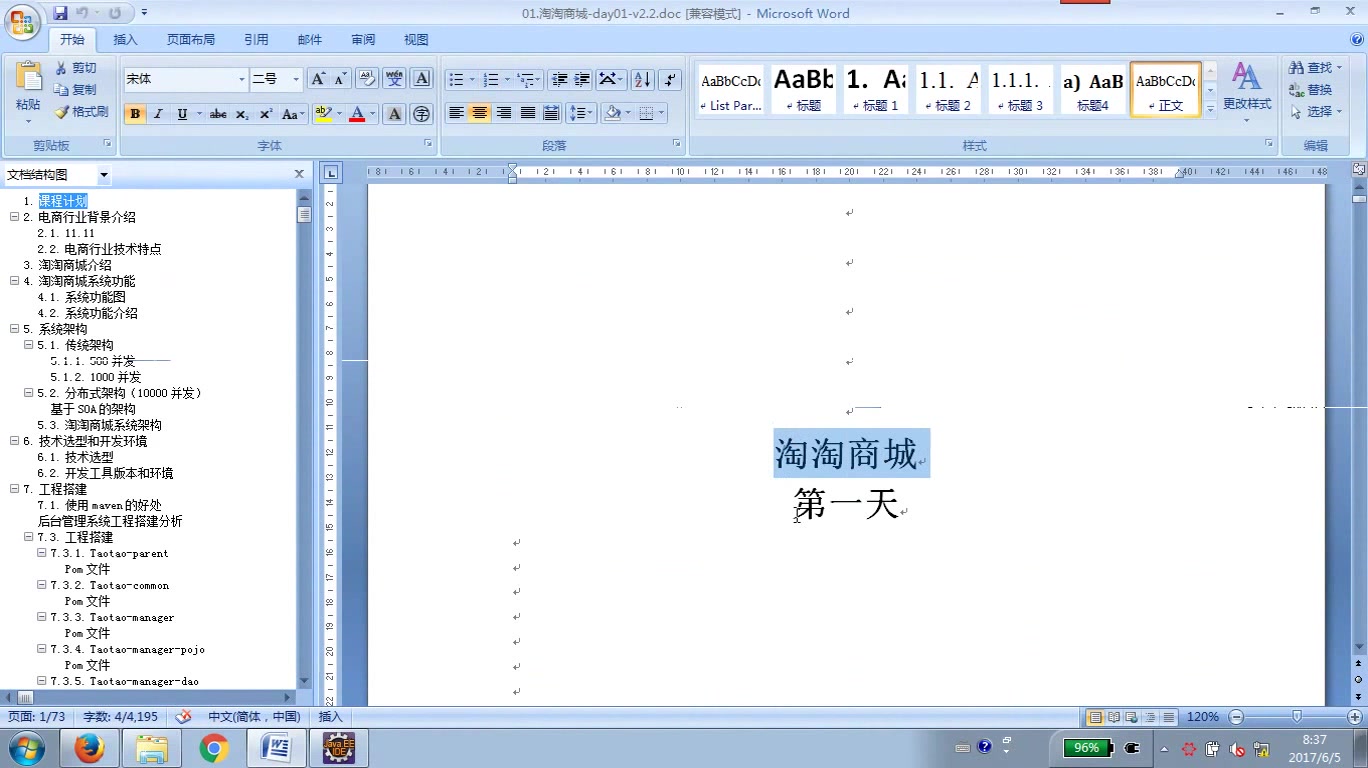Viewport: 1368px width, 768px height.
Task: Switch to the Review (审阅) tab
Action: point(363,40)
